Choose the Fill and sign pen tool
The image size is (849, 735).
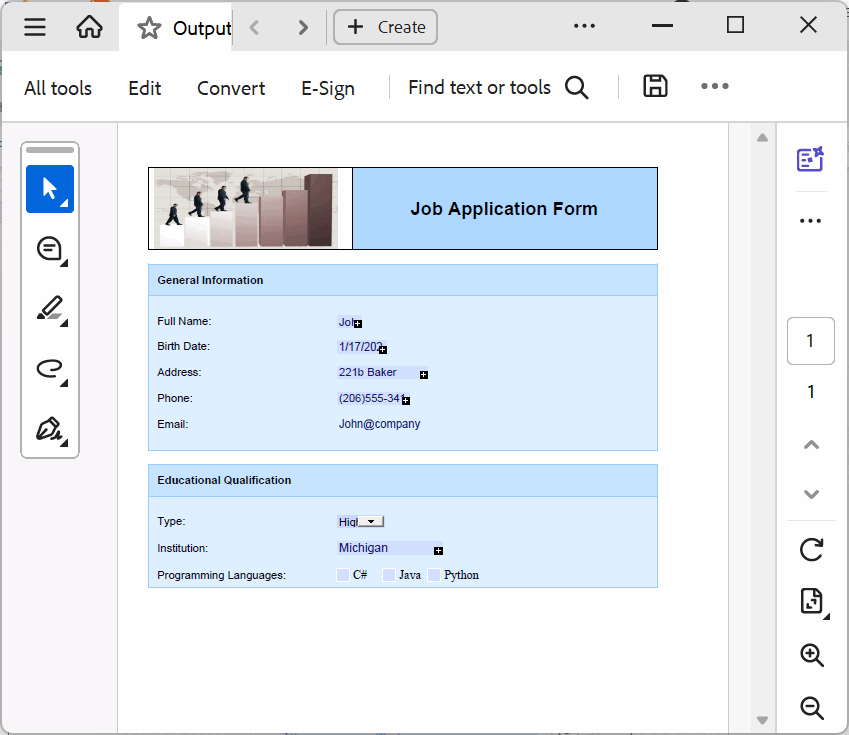[x=50, y=430]
